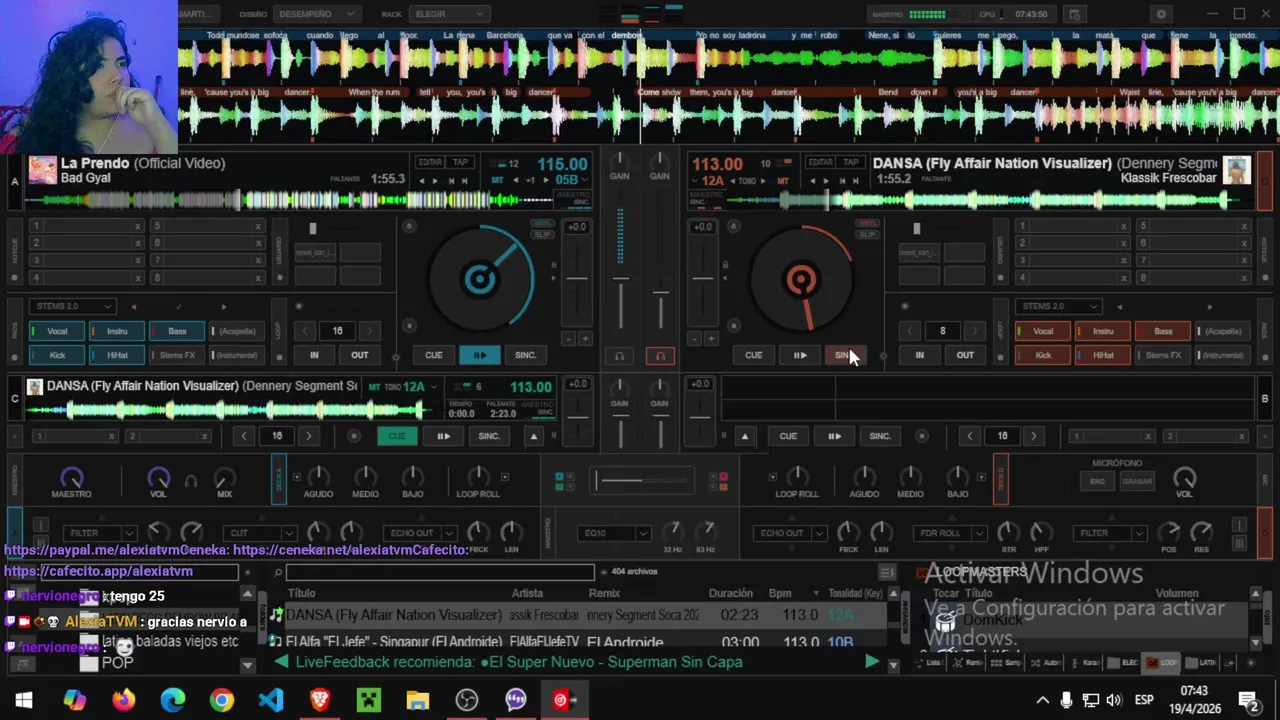Click the browser search field
The width and height of the screenshot is (1280, 720).
point(440,572)
